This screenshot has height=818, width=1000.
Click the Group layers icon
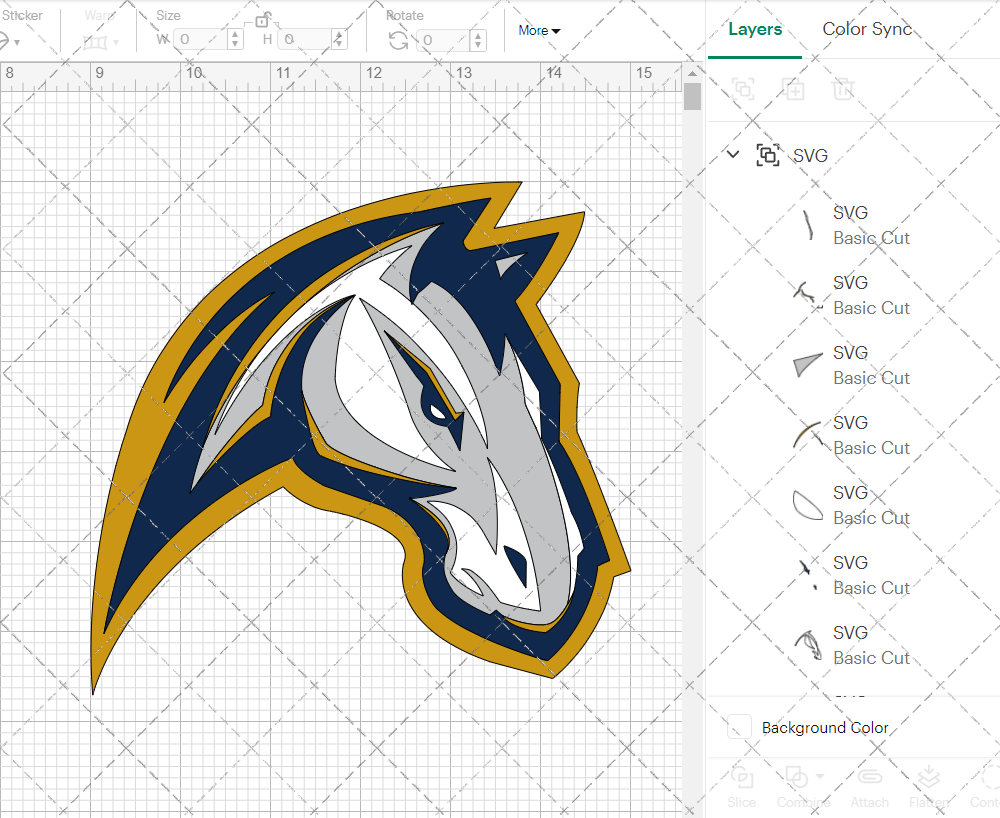[742, 89]
